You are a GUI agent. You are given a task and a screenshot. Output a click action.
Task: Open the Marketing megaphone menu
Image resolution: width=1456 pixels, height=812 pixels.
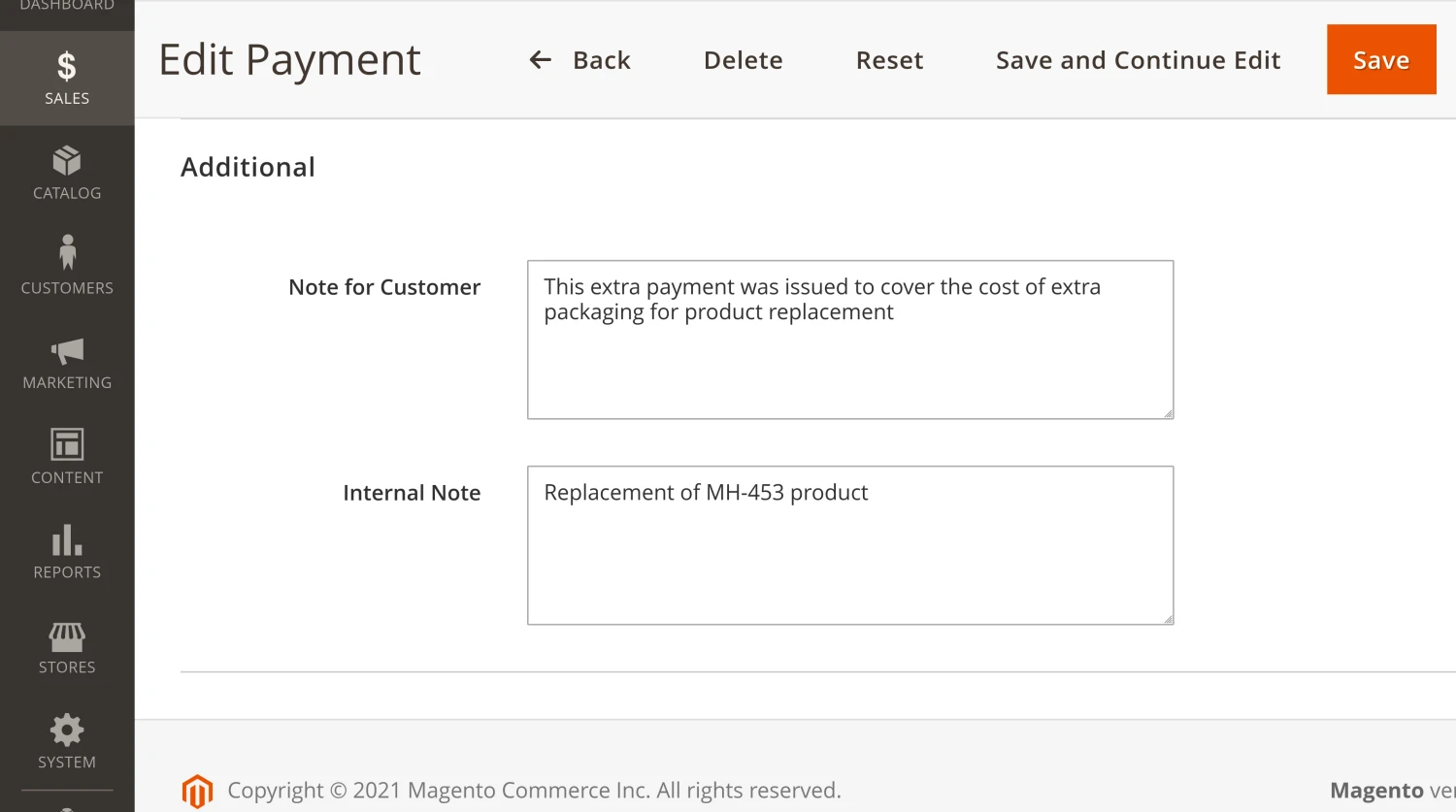tap(67, 363)
